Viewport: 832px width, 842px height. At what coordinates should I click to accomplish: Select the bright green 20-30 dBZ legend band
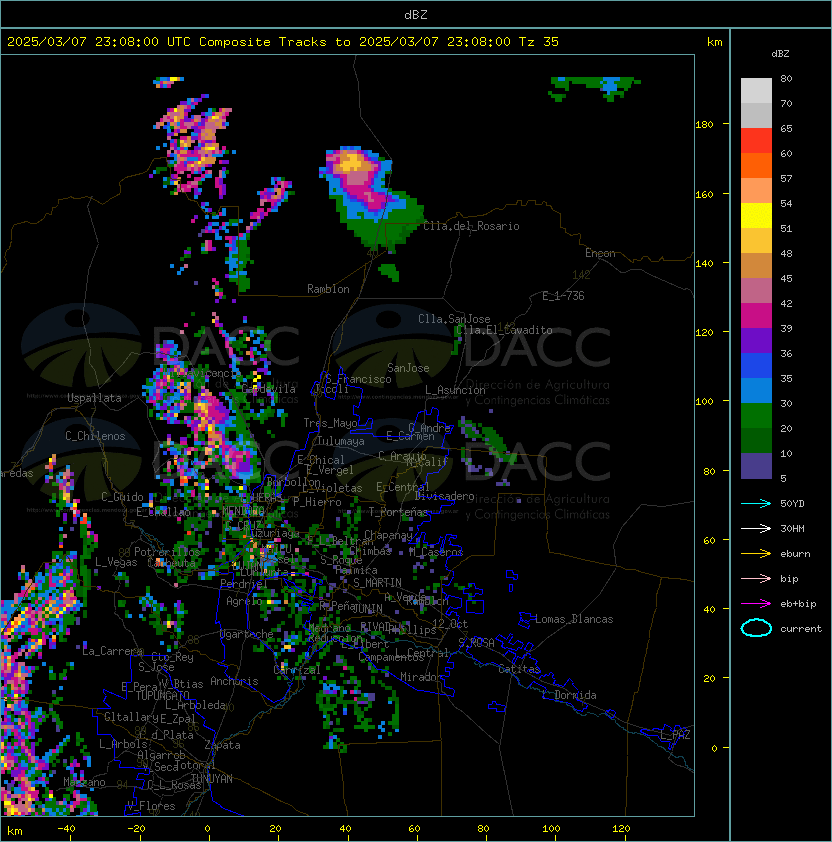[x=756, y=416]
